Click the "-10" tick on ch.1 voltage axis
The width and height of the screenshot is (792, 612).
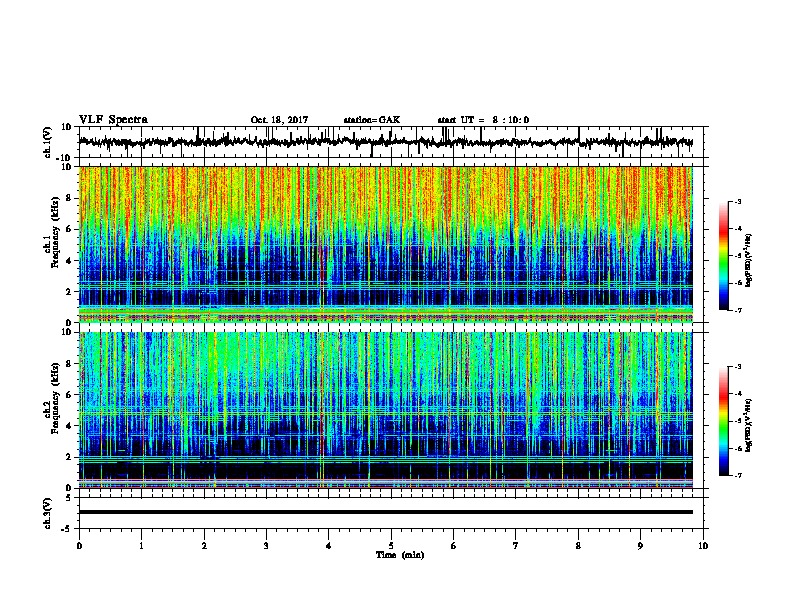click(x=65, y=158)
